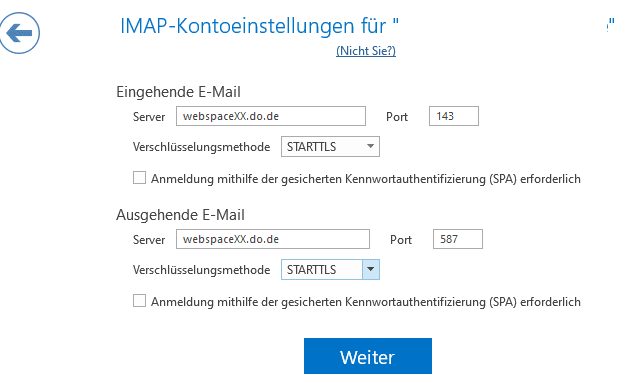Click the 'Ausgehende E-Mail' heading
This screenshot has height=392, width=628.
tap(180, 215)
